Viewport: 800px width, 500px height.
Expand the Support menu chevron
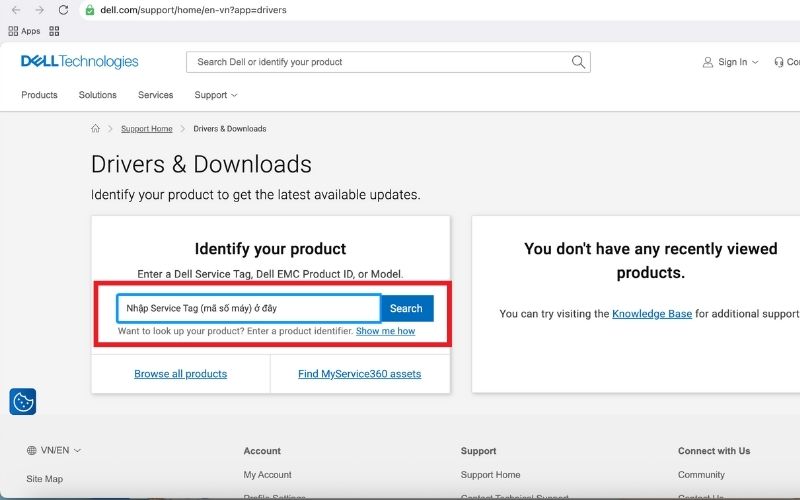pos(234,95)
